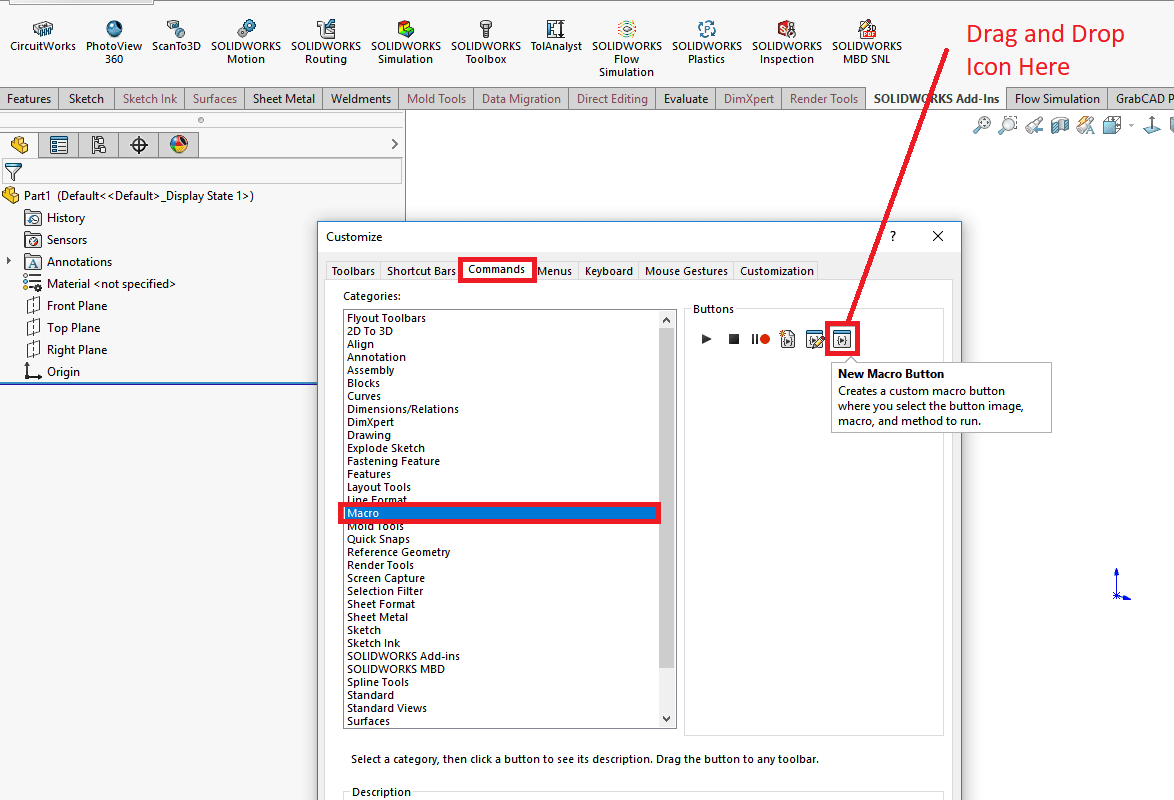
Task: Open the Weldments ribbon tab
Action: tap(361, 99)
